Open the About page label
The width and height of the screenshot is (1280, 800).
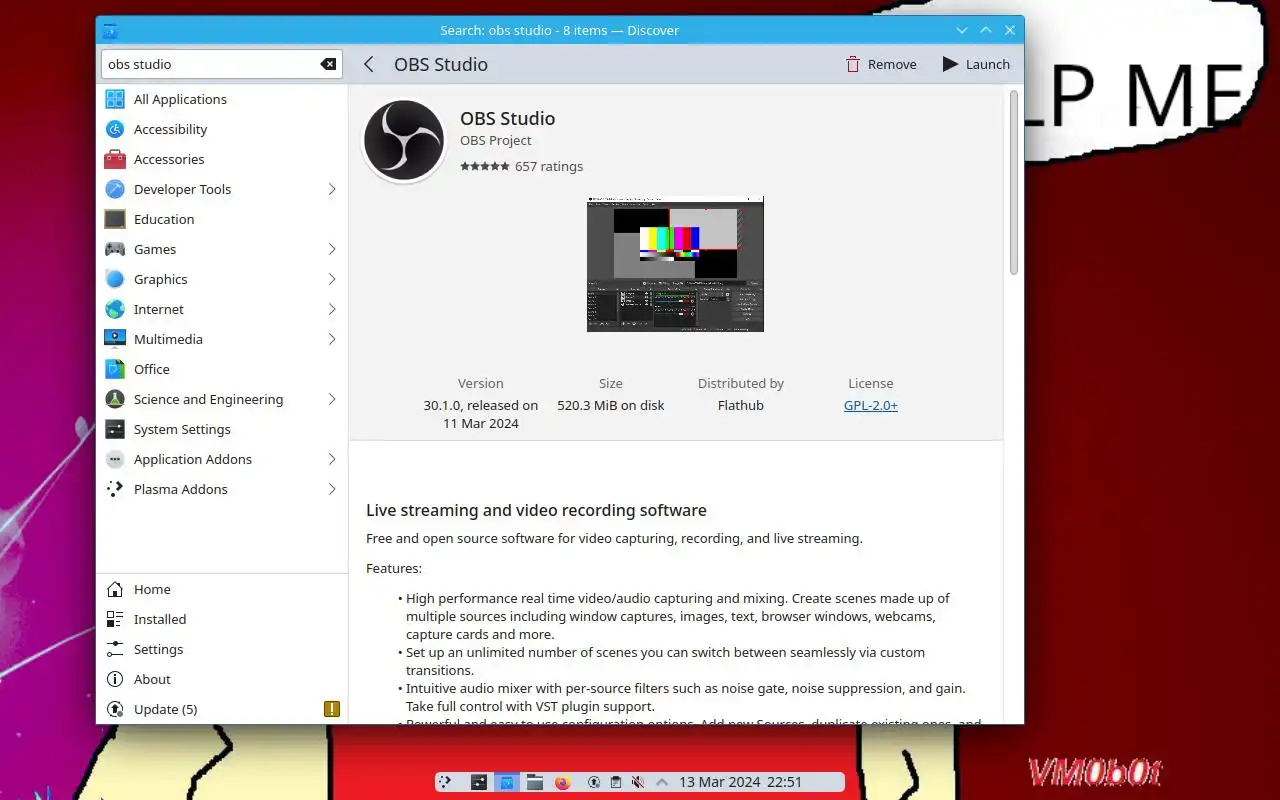click(152, 679)
